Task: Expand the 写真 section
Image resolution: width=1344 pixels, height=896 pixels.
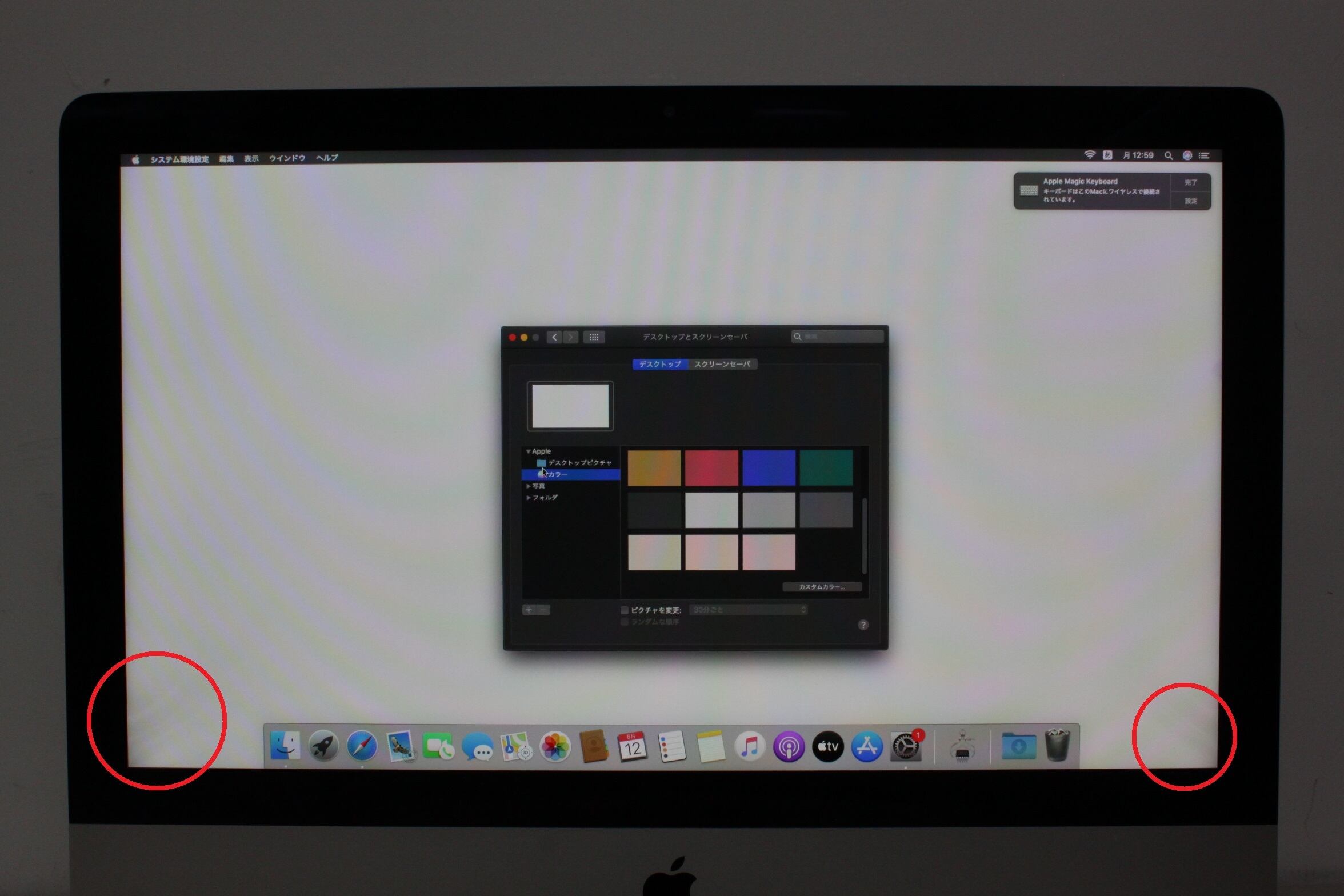Action: pyautogui.click(x=528, y=486)
